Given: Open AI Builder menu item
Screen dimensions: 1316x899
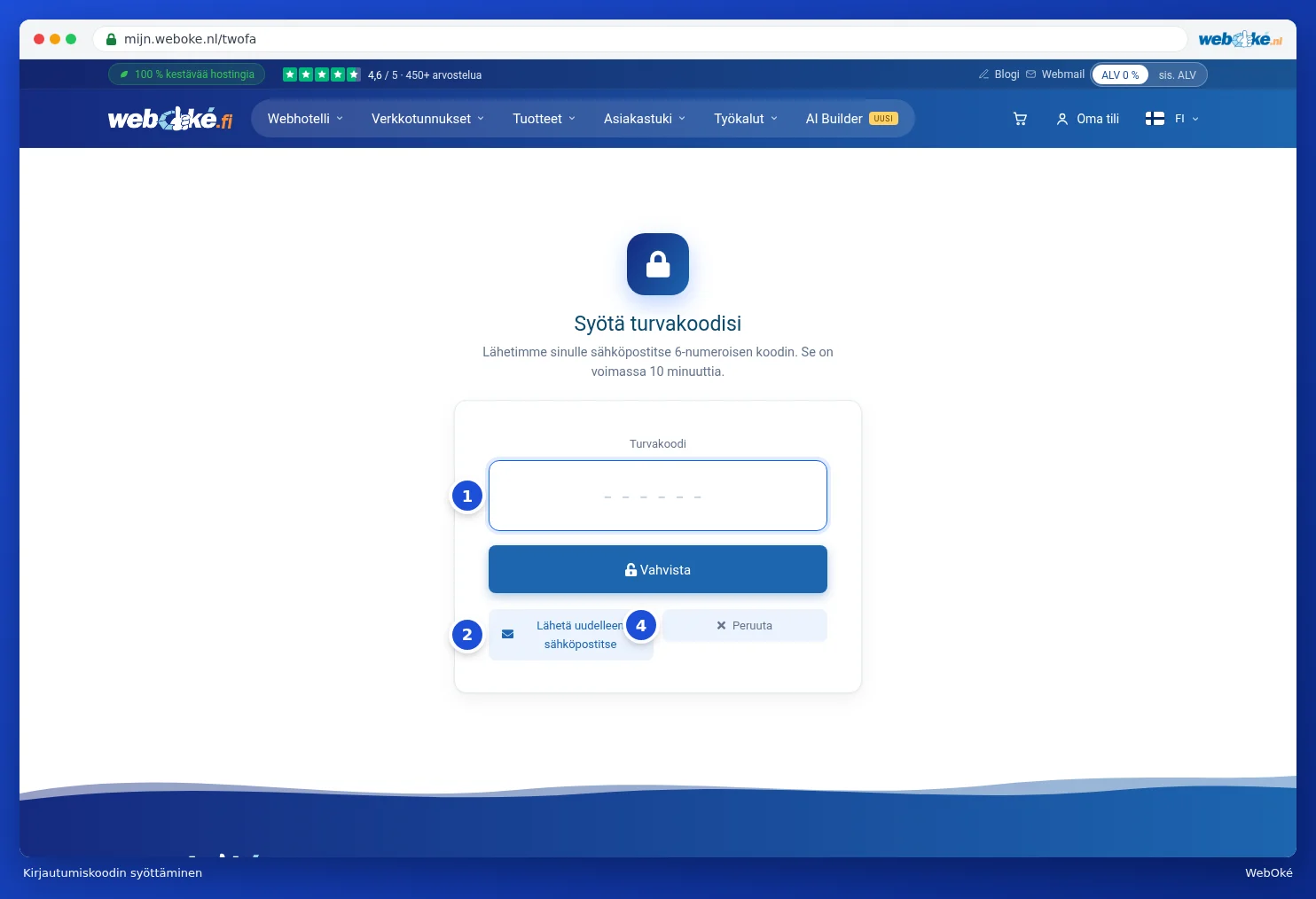Looking at the screenshot, I should coord(851,119).
